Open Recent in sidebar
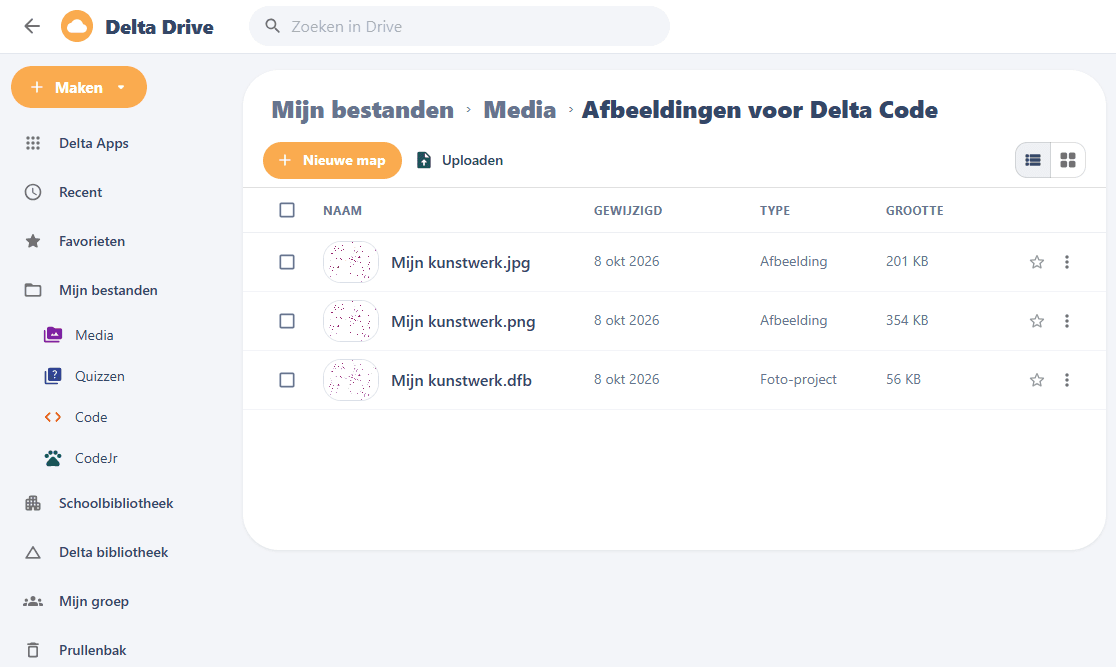Image resolution: width=1116 pixels, height=667 pixels. [80, 192]
